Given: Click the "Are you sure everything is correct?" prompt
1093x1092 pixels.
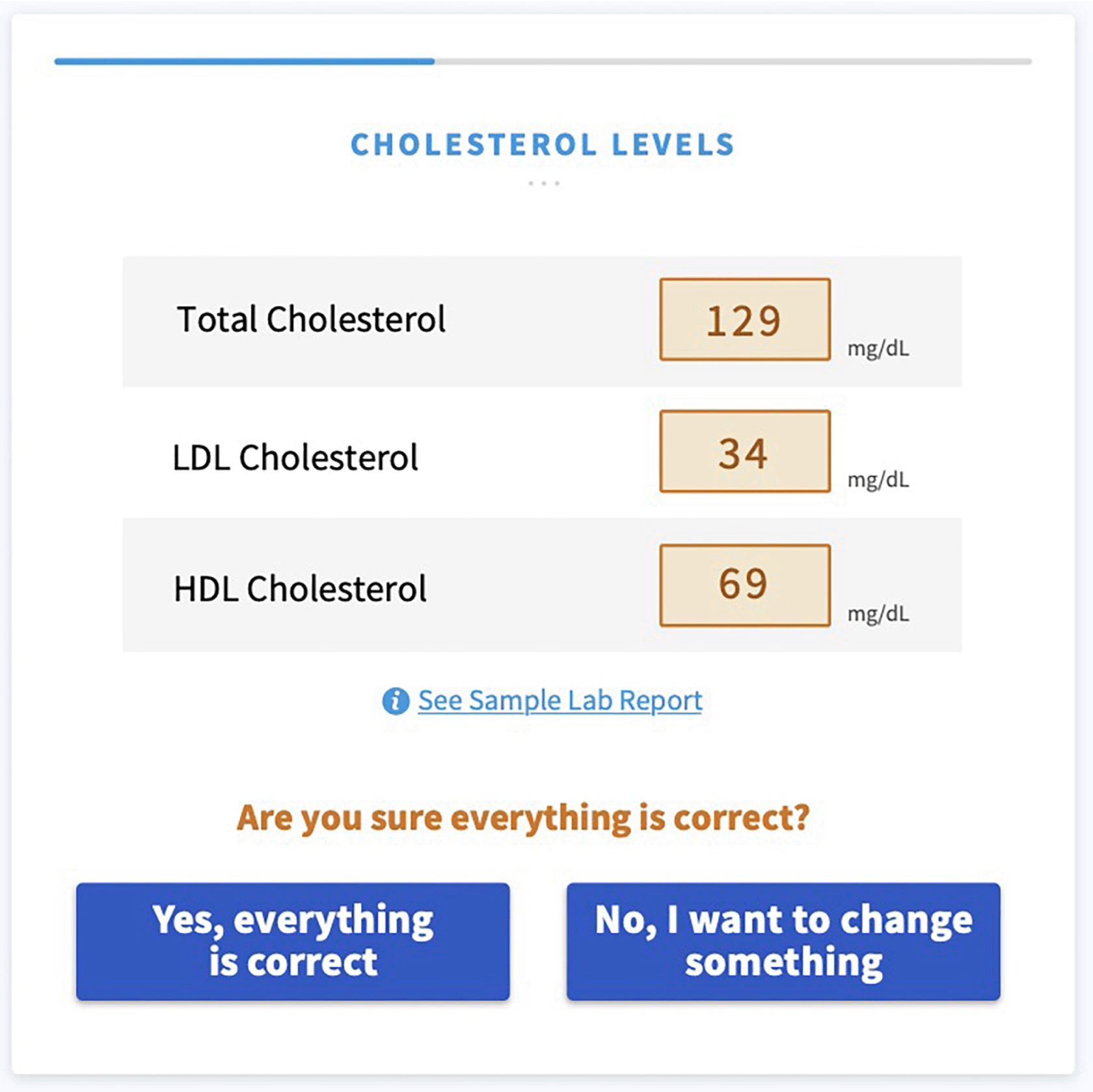Looking at the screenshot, I should point(523,818).
